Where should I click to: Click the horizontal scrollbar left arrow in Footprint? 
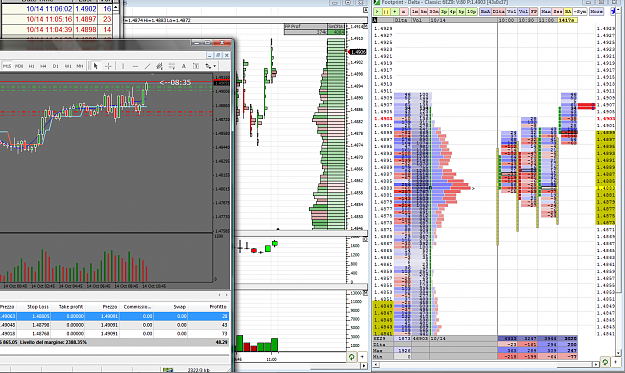pos(375,364)
